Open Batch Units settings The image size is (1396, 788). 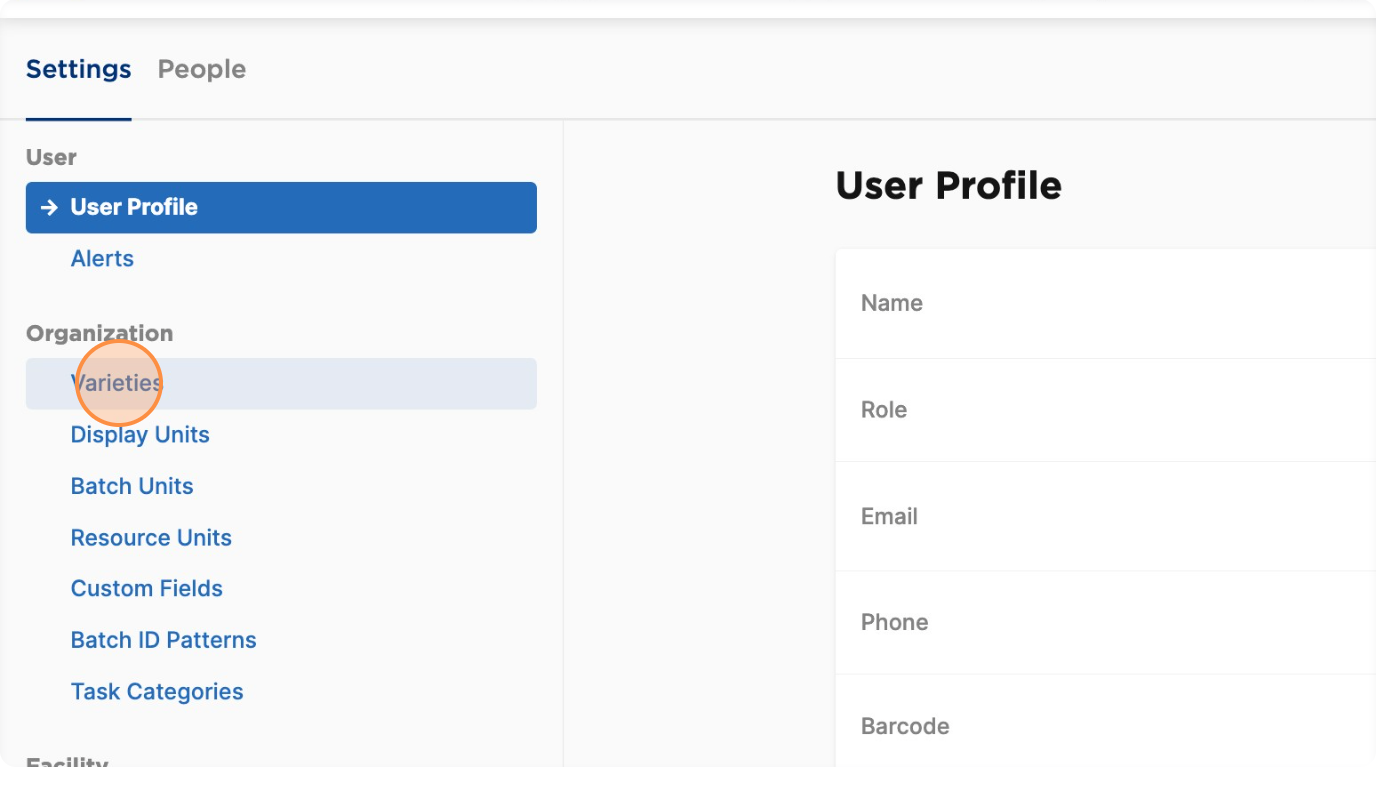pos(132,486)
